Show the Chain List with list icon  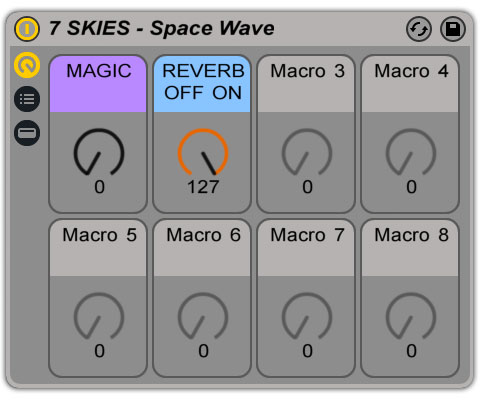[27, 99]
